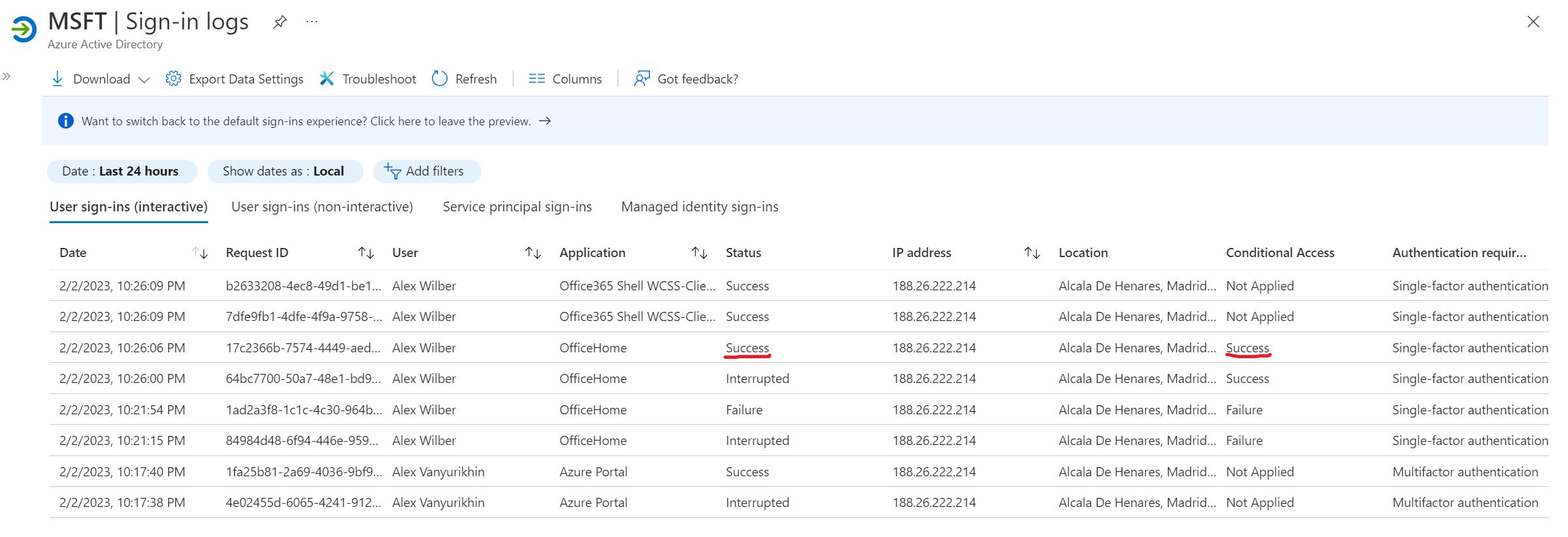Click the Download arrow icon
Viewport: 1568px width, 537px height.
coord(57,79)
